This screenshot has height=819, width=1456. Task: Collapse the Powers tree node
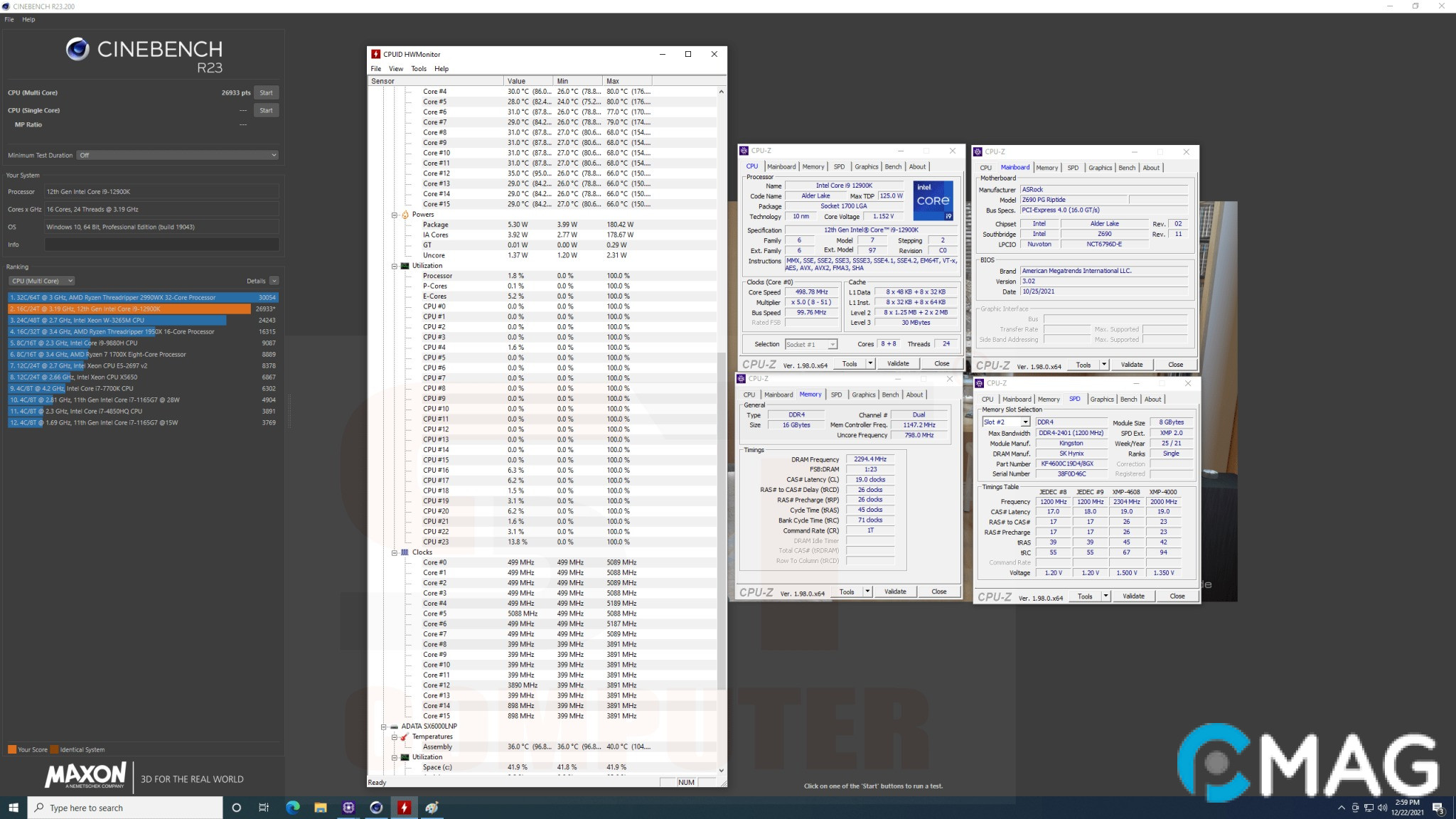pyautogui.click(x=395, y=215)
